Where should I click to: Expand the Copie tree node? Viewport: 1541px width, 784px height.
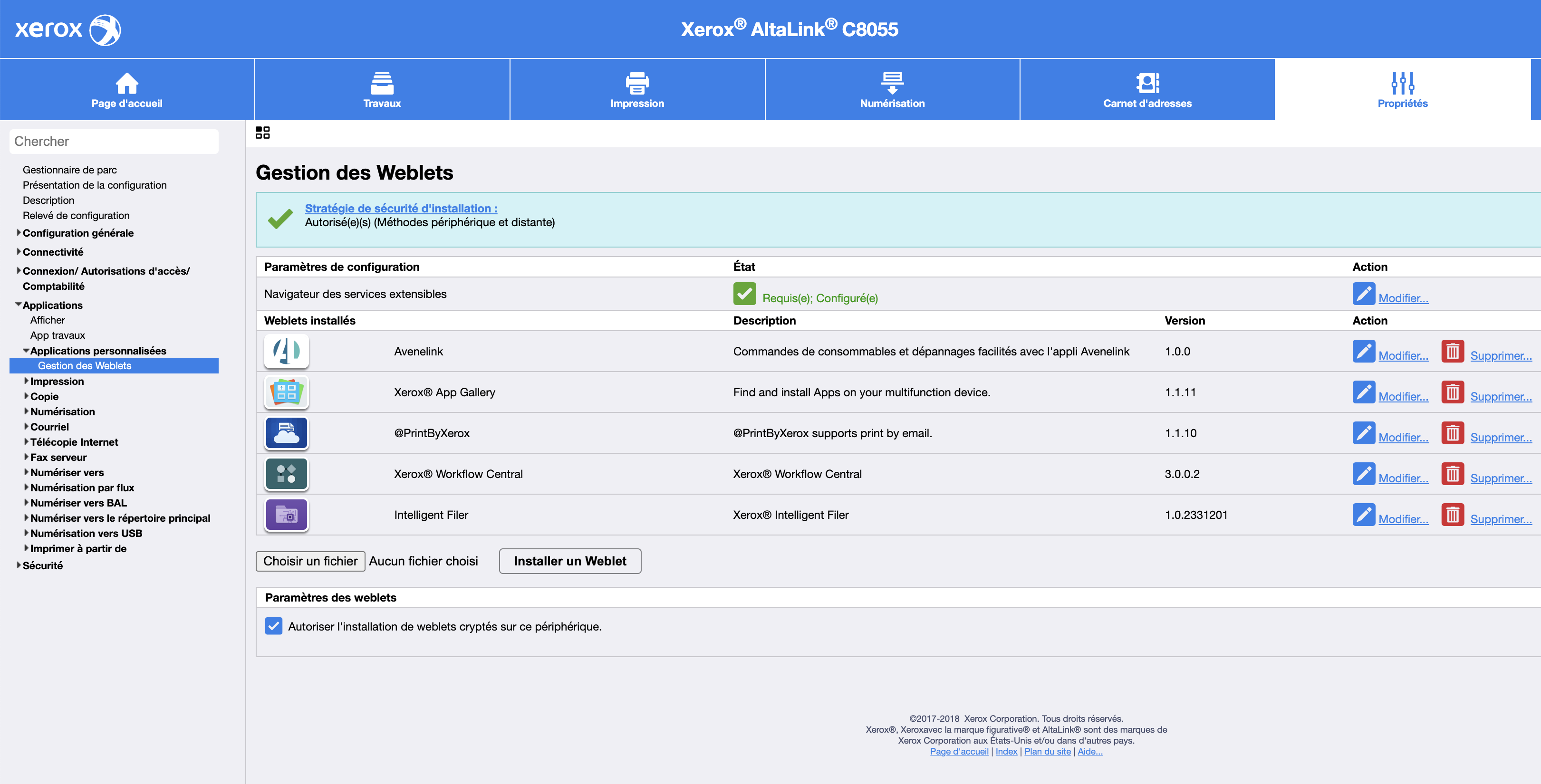pyautogui.click(x=26, y=396)
